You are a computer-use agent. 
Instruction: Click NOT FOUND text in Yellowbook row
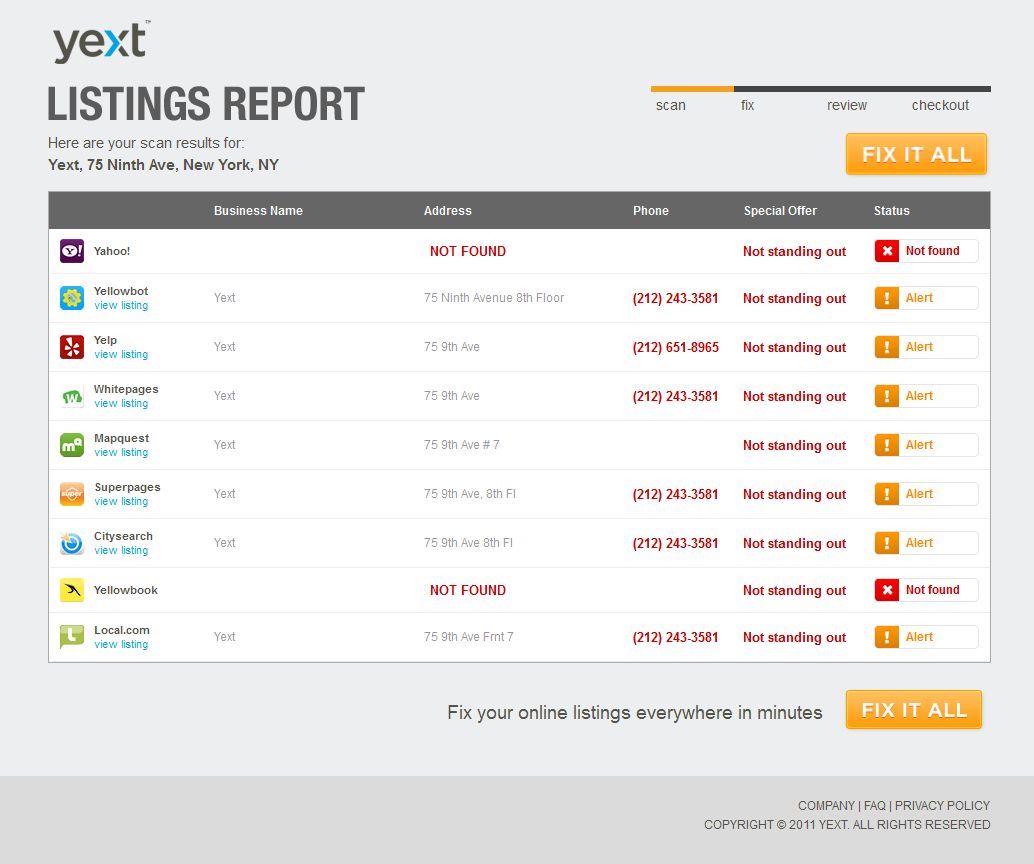(468, 590)
